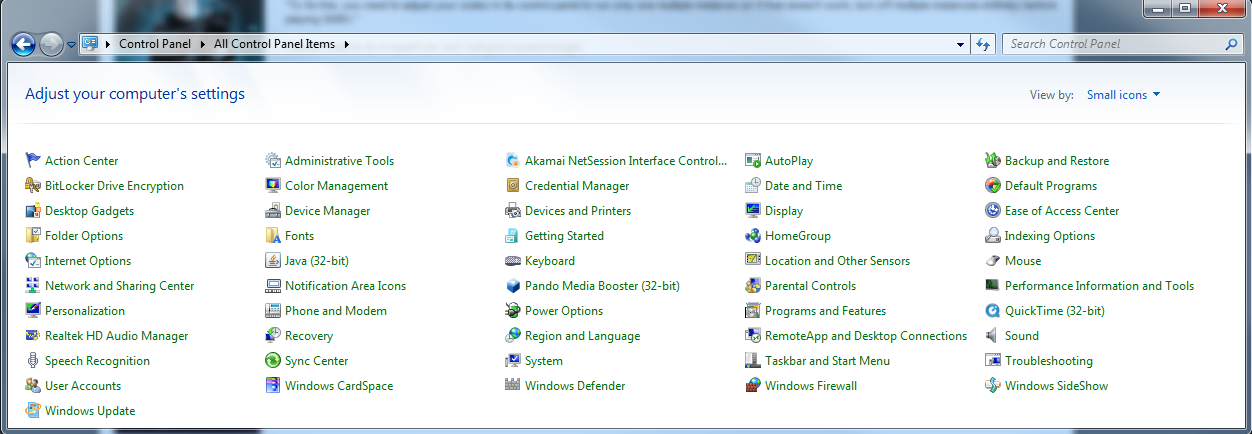Click the Sync Center icon
Image resolution: width=1252 pixels, height=434 pixels.
[x=273, y=361]
